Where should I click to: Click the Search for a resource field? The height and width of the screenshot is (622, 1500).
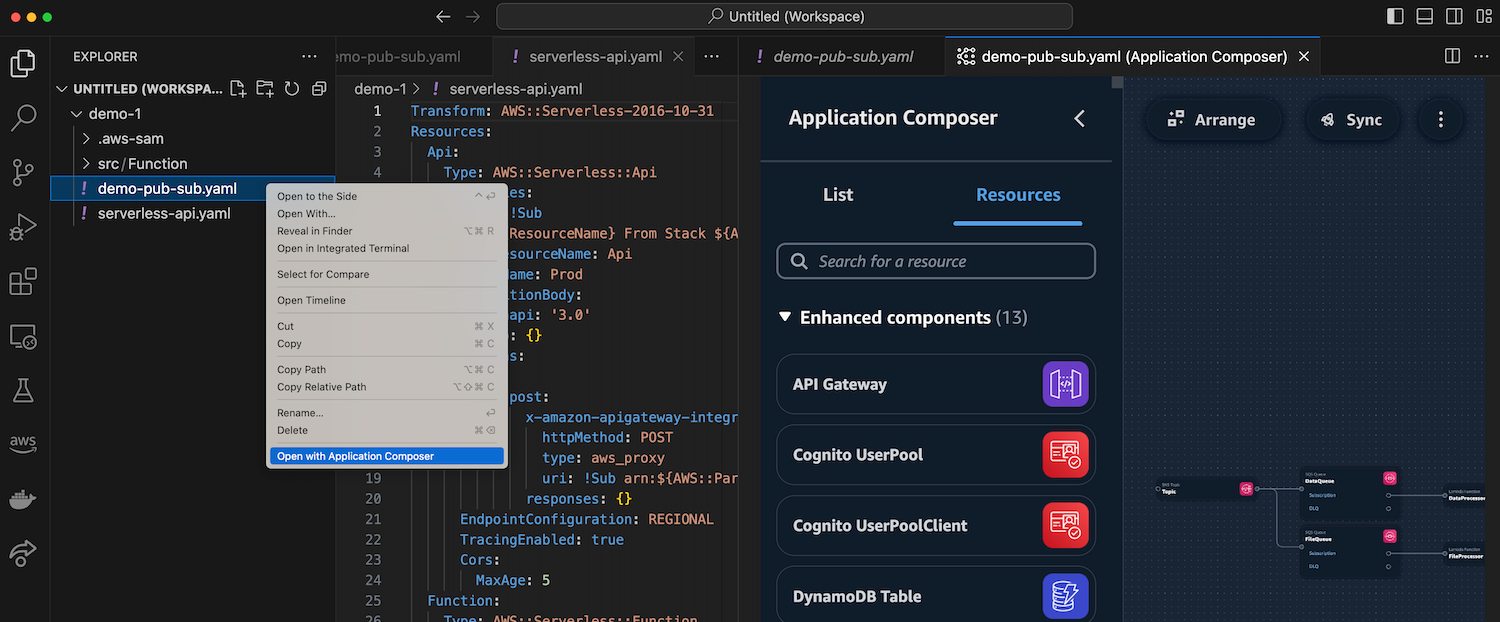click(x=936, y=261)
